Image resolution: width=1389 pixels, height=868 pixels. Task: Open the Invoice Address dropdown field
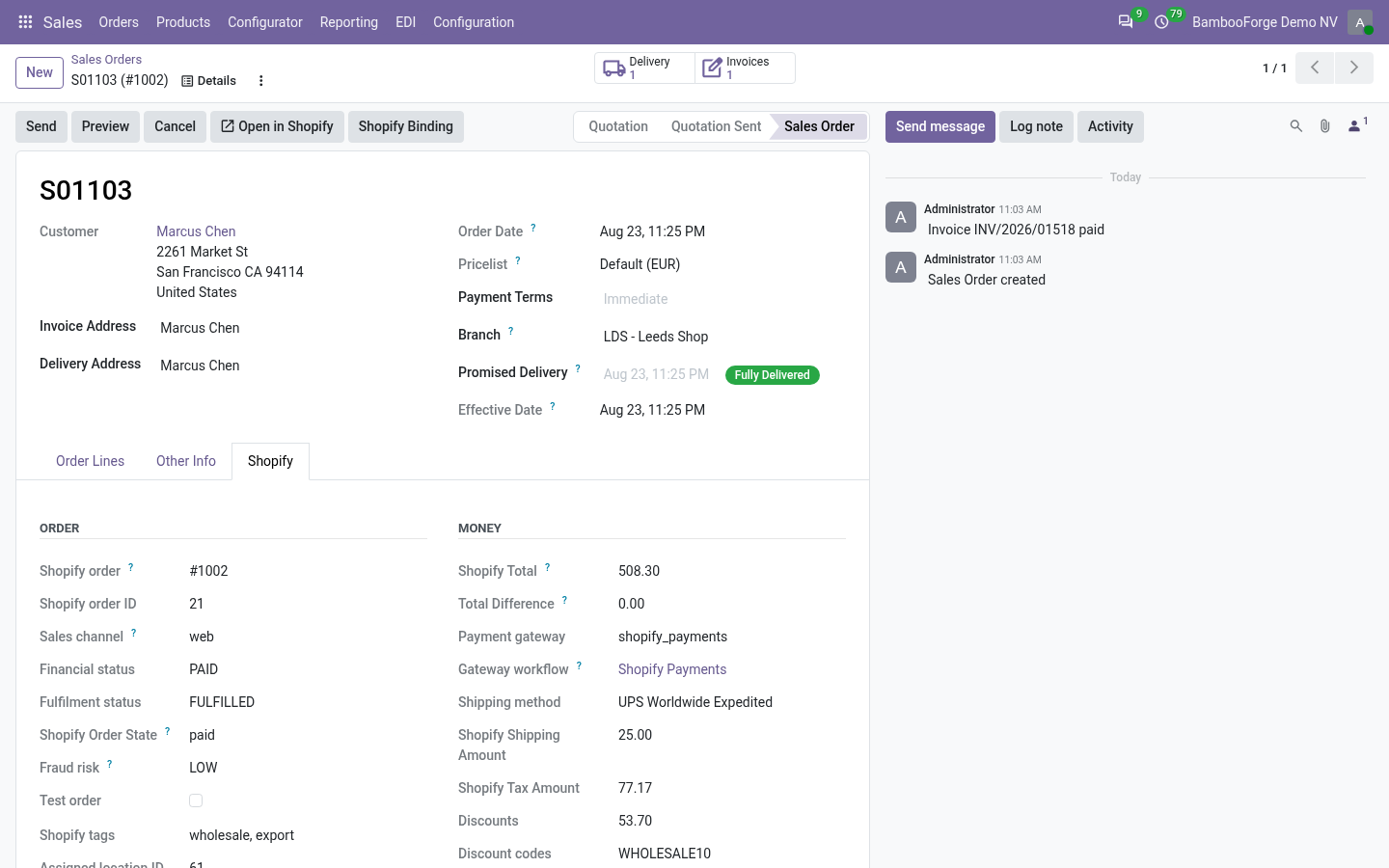click(x=291, y=328)
